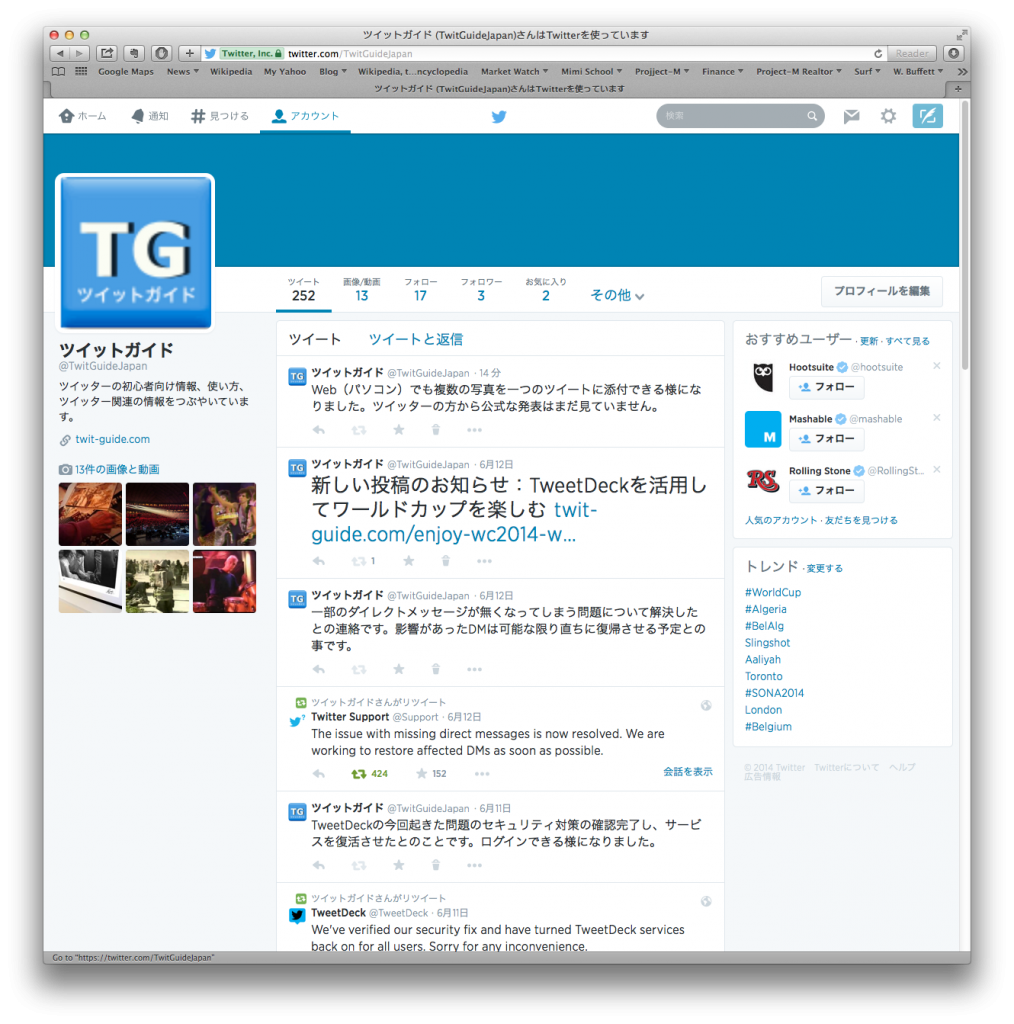
Task: Switch to ツイートと返信 tab
Action: pos(415,340)
